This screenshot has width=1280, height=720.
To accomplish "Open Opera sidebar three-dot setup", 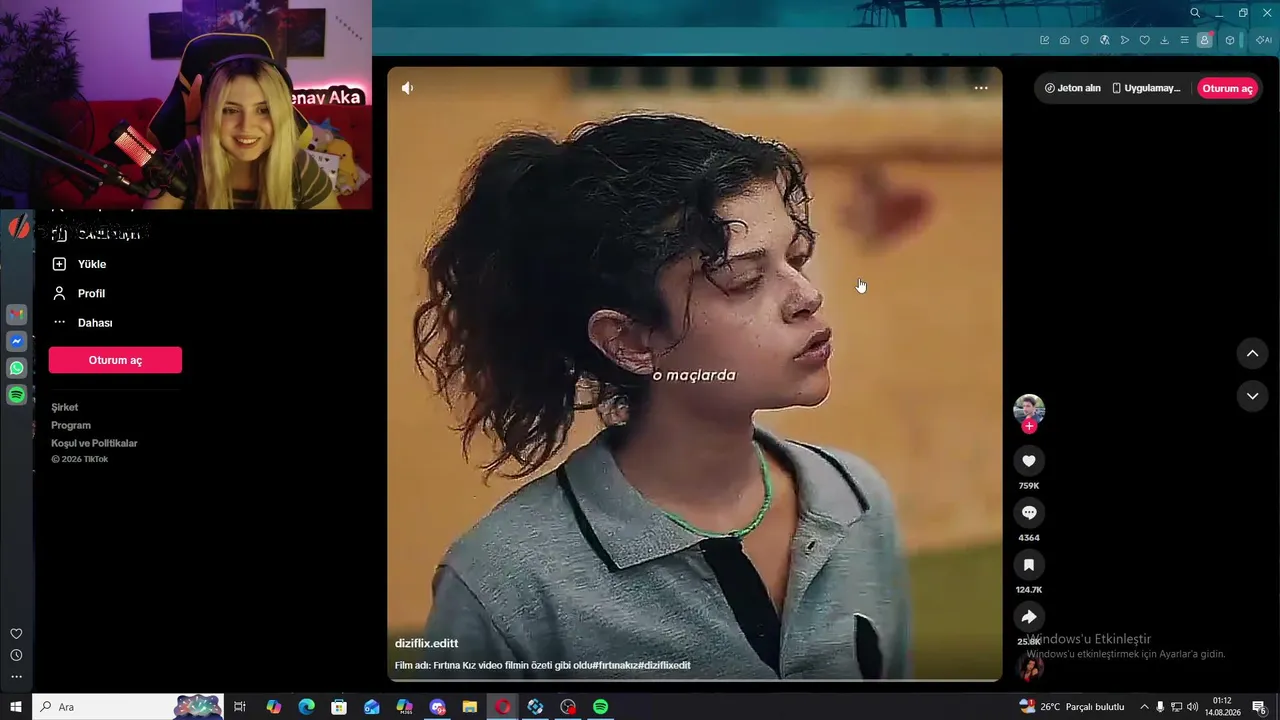I will [16, 677].
